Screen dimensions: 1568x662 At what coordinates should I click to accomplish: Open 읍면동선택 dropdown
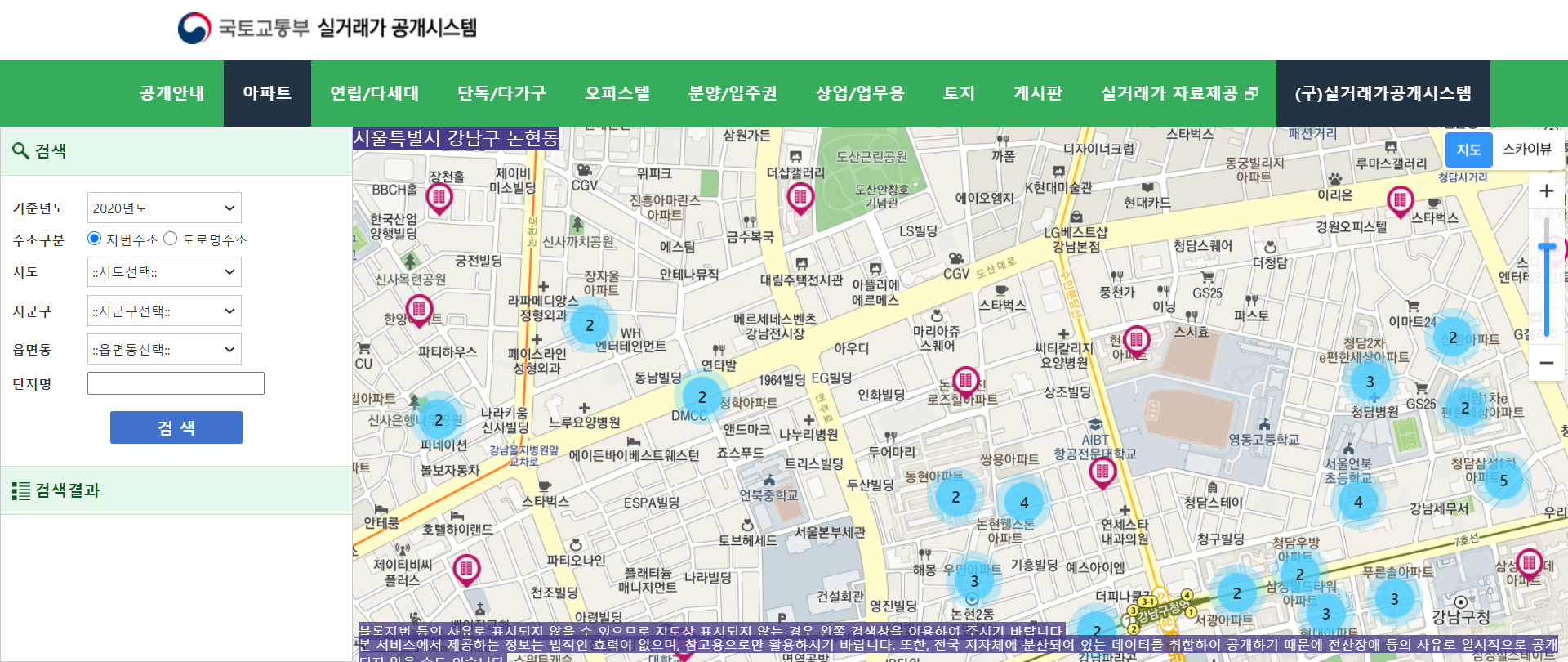pyautogui.click(x=164, y=349)
